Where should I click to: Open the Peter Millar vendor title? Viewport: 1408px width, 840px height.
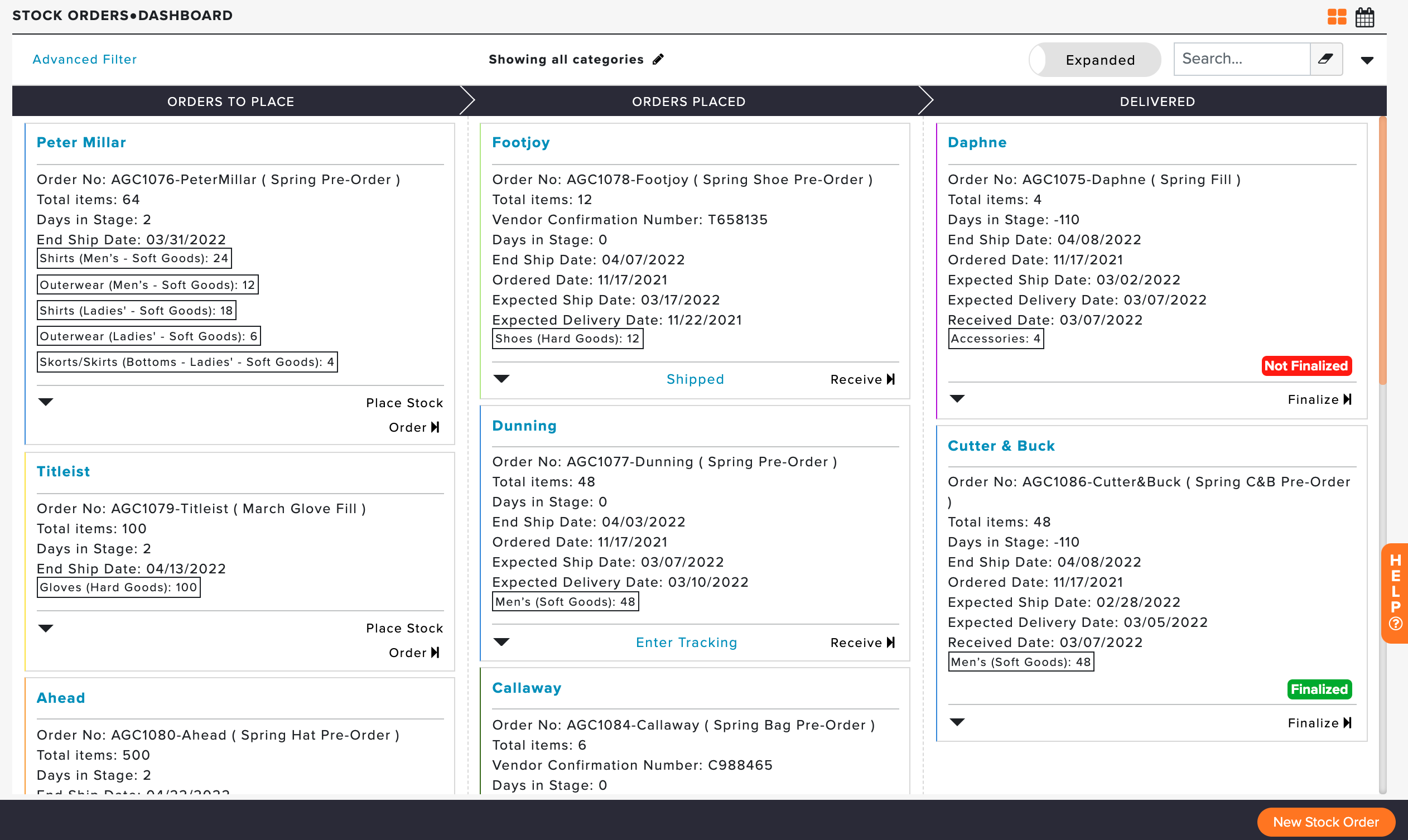pyautogui.click(x=81, y=142)
